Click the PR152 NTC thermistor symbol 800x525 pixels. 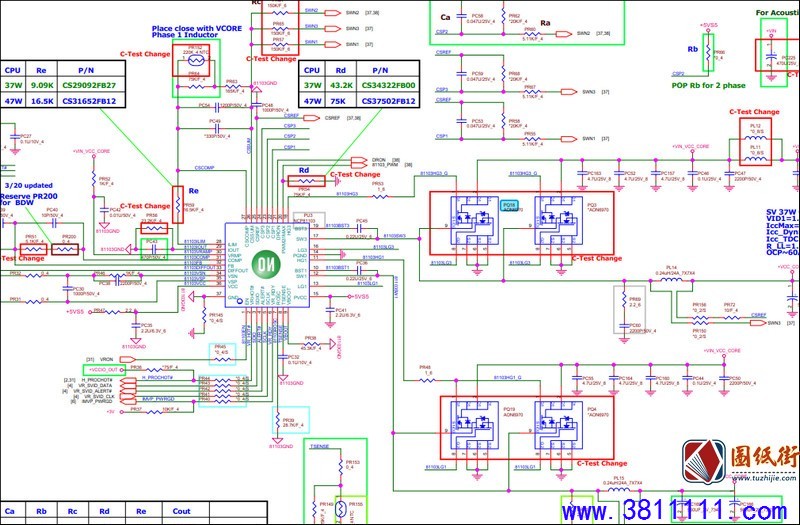coord(195,61)
